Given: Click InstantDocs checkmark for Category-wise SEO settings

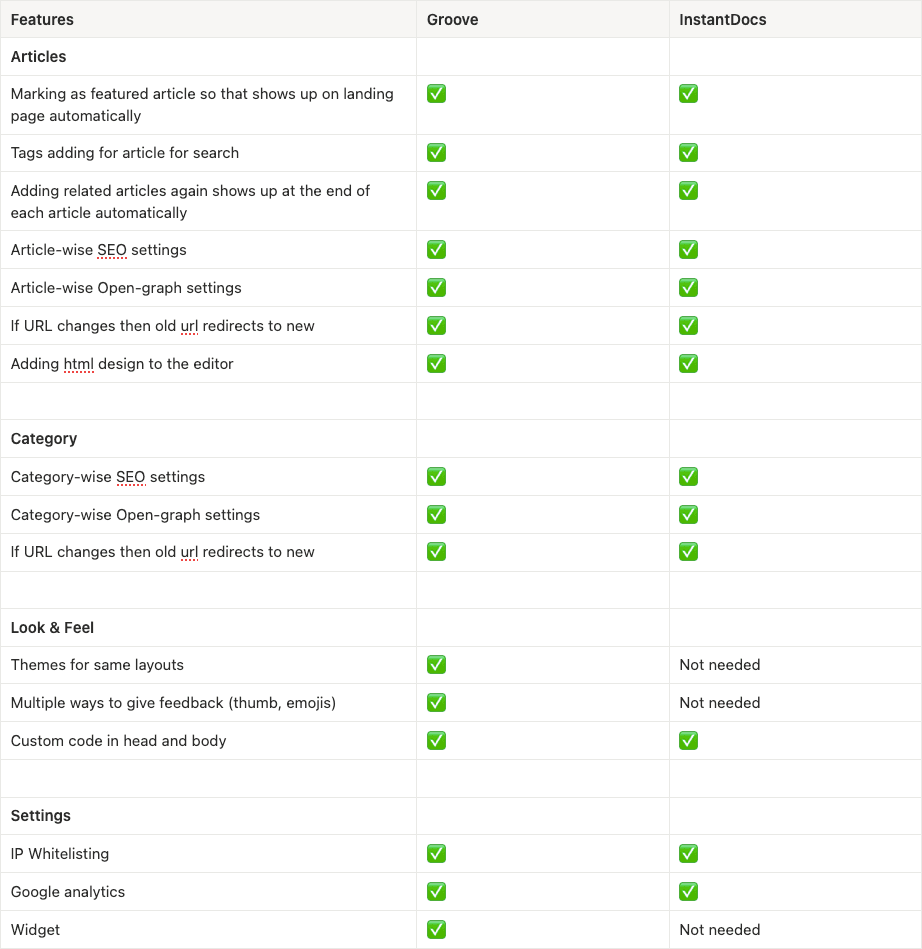Looking at the screenshot, I should click(x=688, y=477).
